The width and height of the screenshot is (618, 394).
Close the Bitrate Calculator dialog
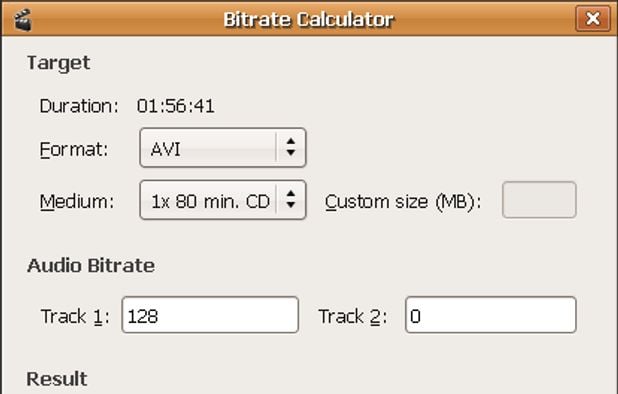pos(592,19)
